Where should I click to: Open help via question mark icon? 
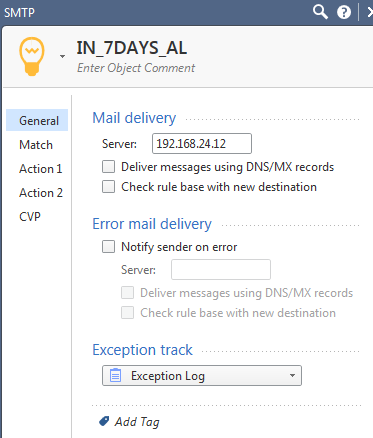pos(344,12)
